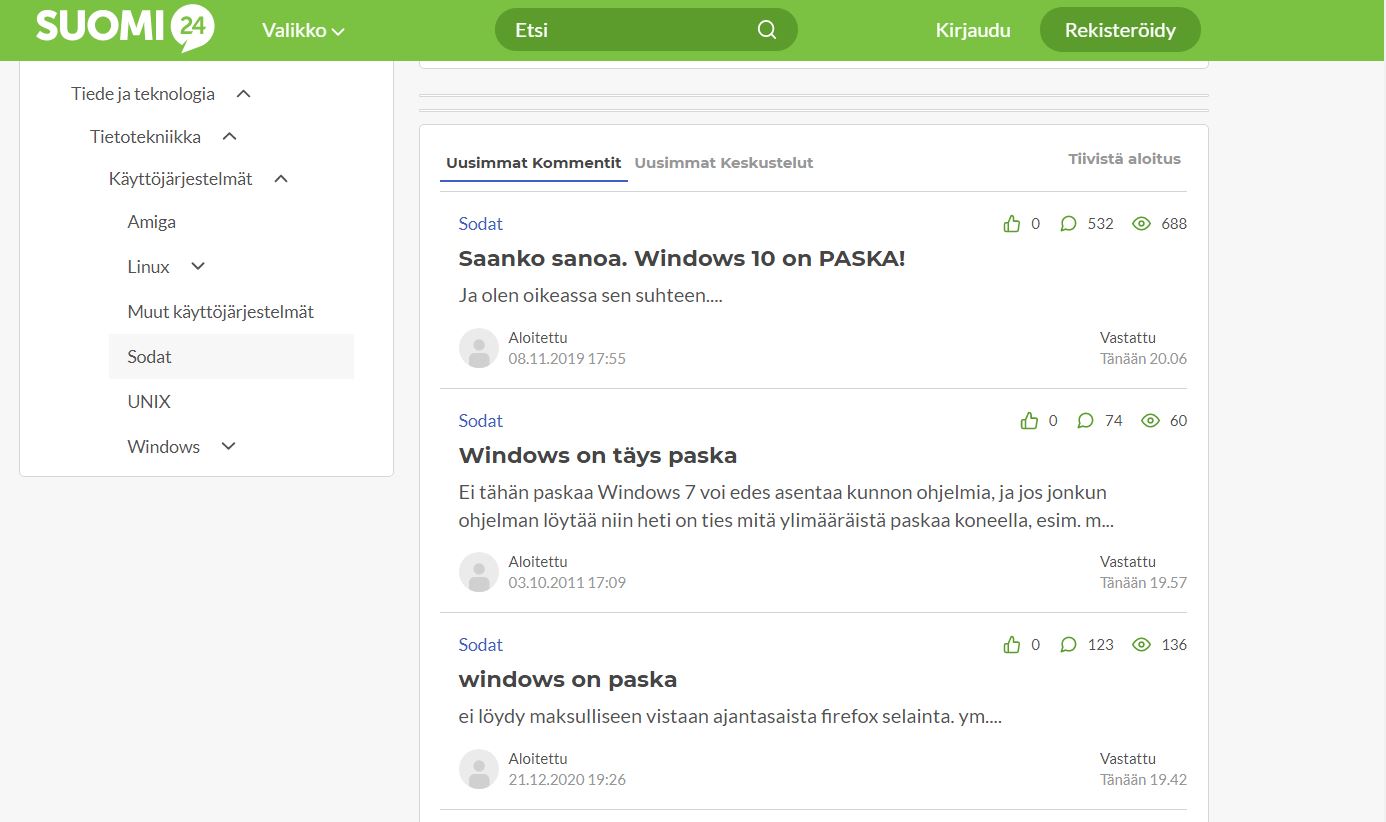
Task: Select Amiga in the sidebar
Action: (152, 222)
